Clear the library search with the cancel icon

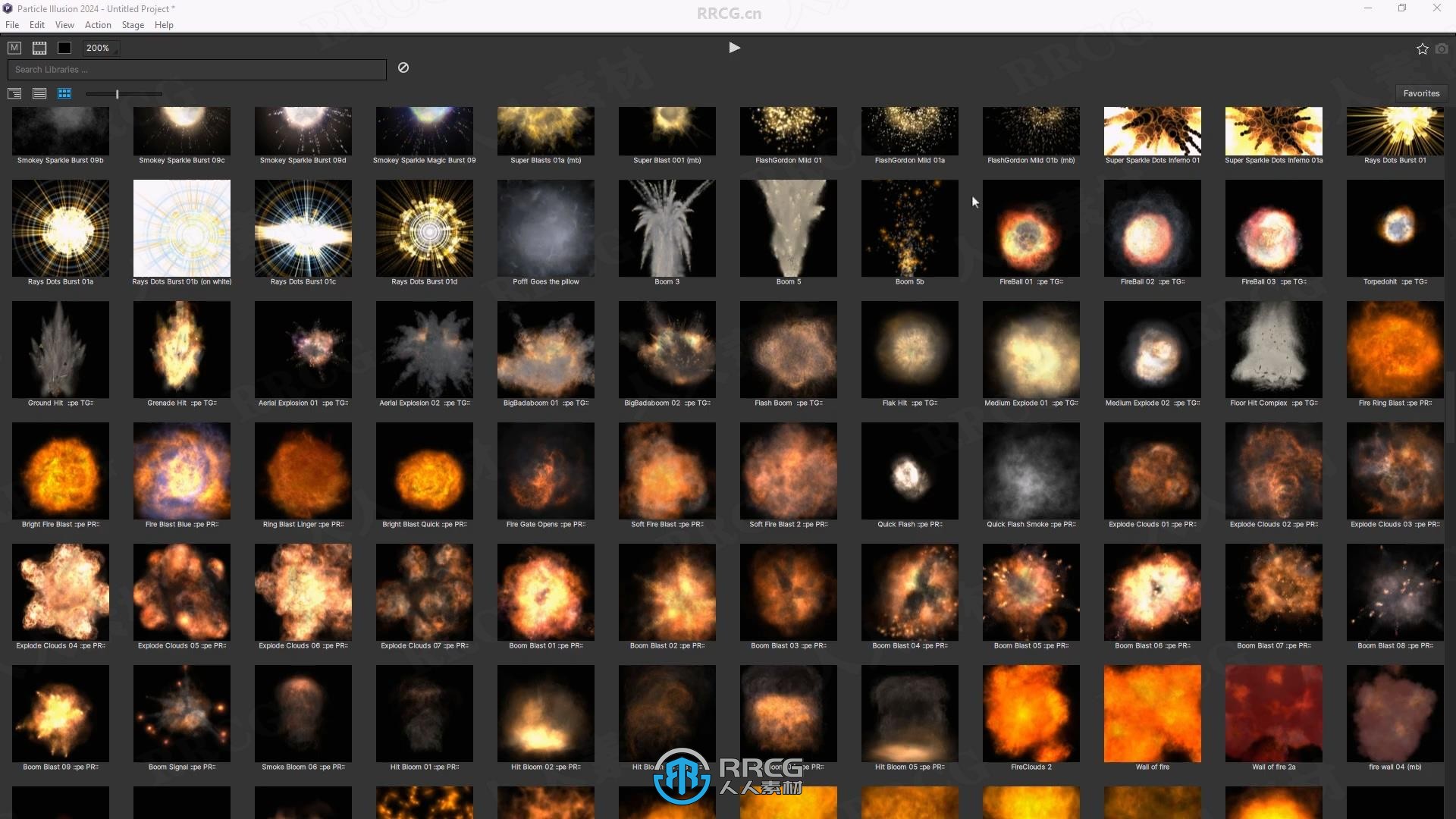coord(403,67)
